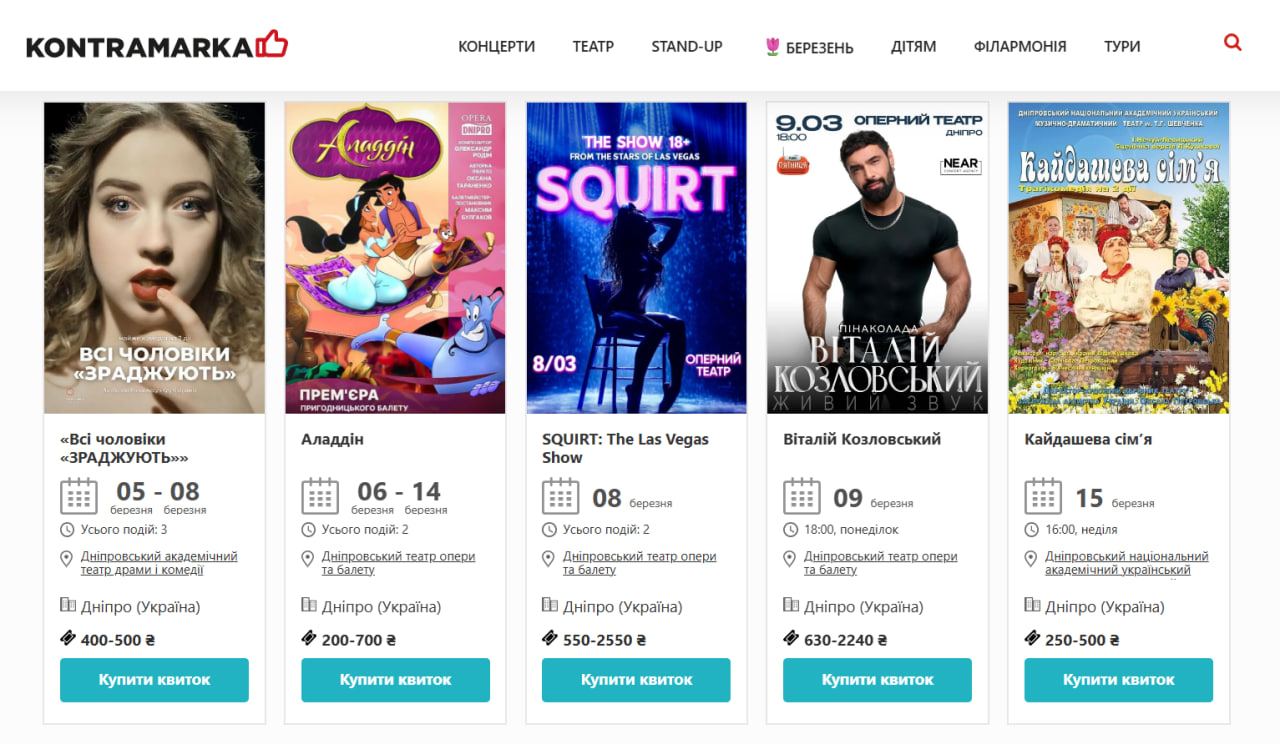This screenshot has height=744, width=1280.
Task: Open Дніпровський академічний театр драми і комедії link
Action: point(159,563)
